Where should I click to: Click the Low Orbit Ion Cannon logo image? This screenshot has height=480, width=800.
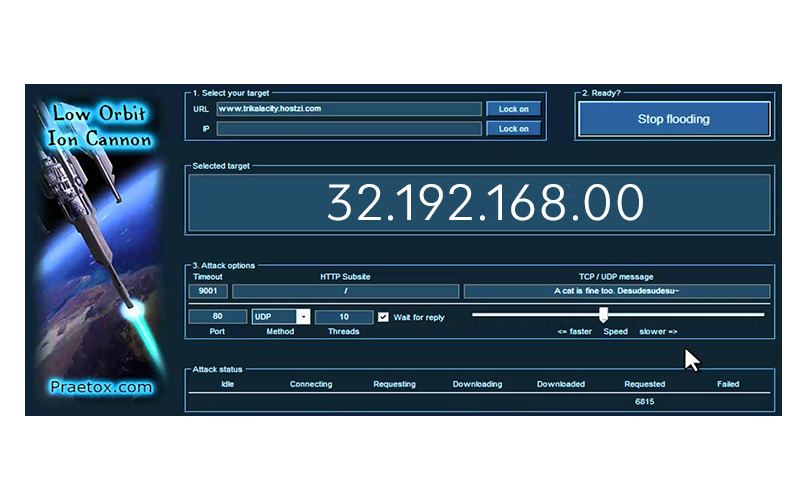pos(101,248)
